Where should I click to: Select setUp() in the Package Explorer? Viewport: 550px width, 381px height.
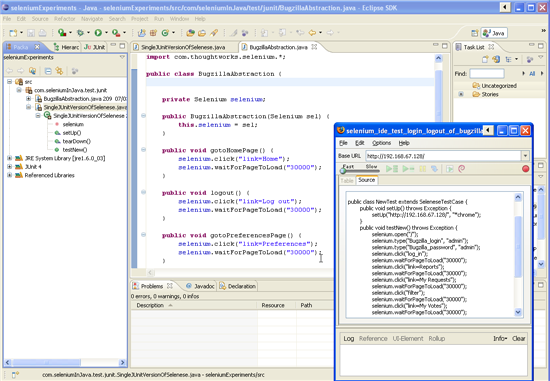point(72,133)
